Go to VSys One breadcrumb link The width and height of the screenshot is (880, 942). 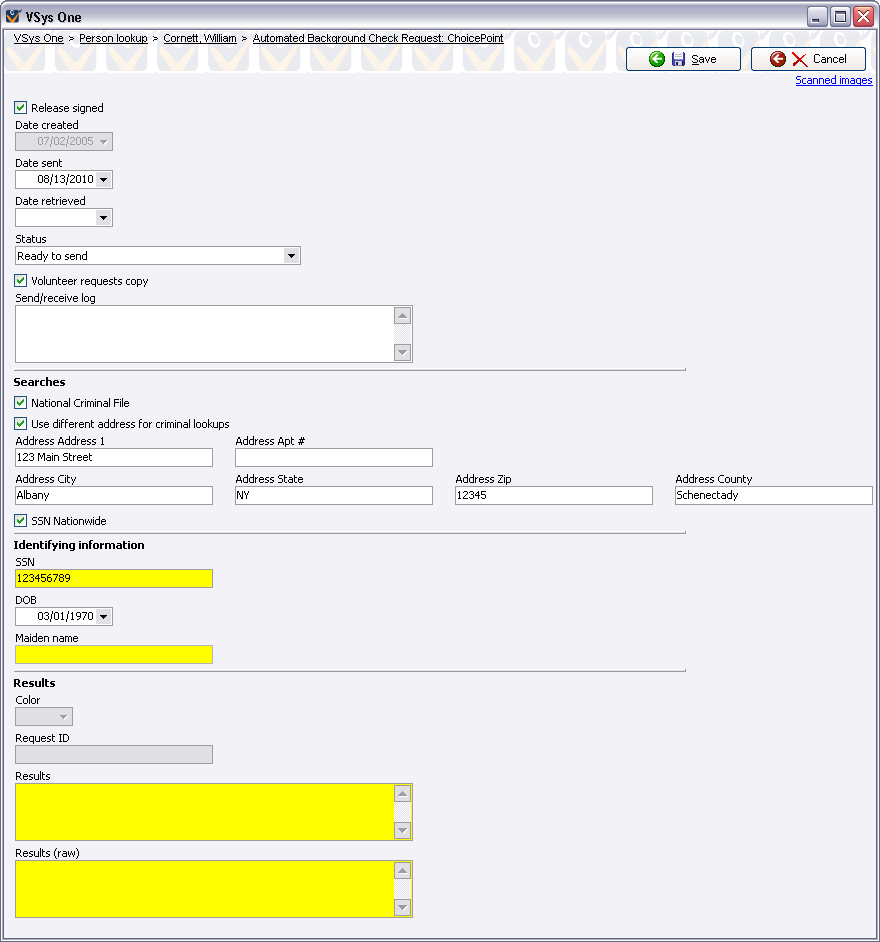pyautogui.click(x=38, y=38)
